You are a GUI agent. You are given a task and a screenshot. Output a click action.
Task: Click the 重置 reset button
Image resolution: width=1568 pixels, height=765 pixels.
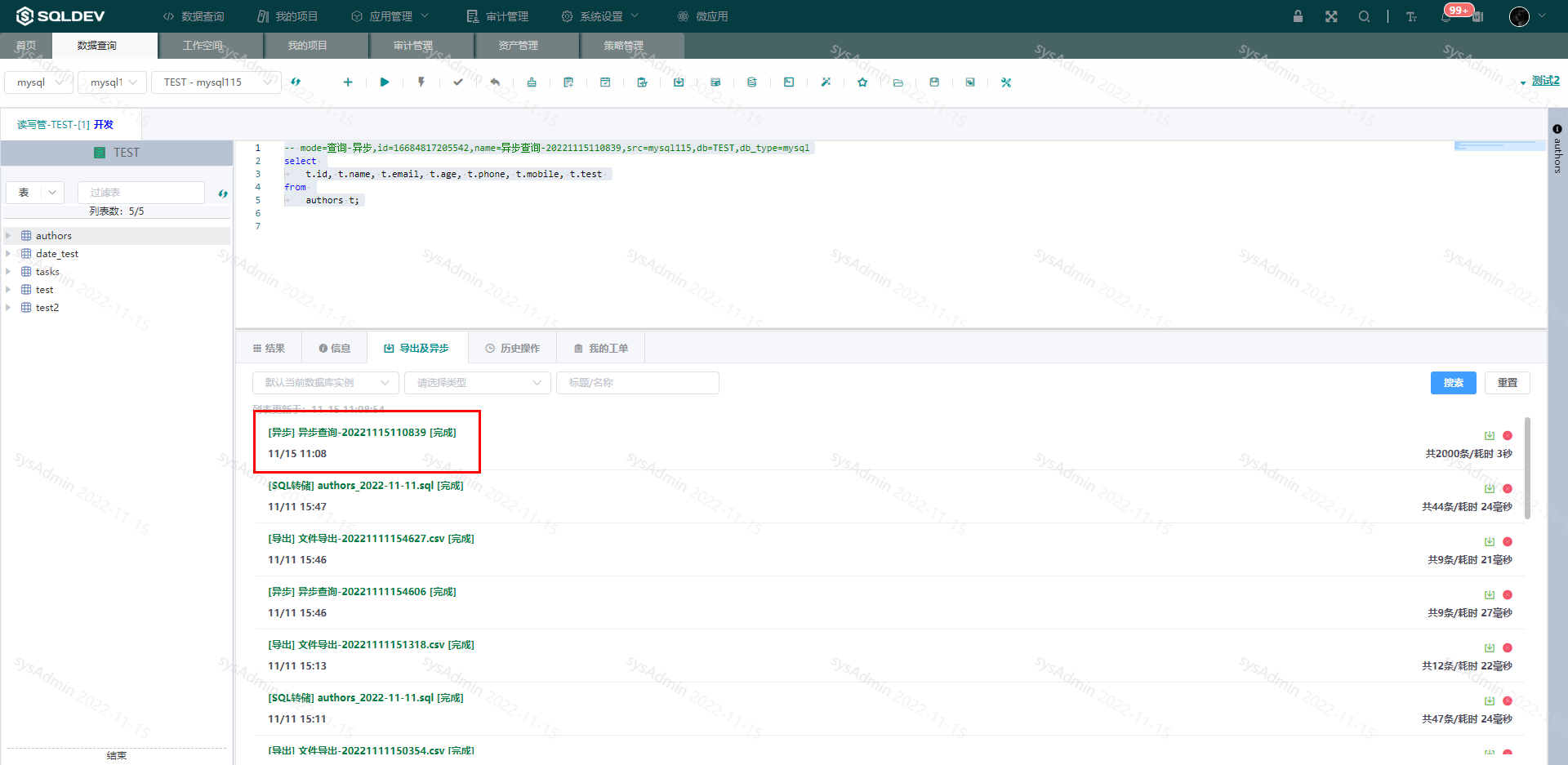(x=1508, y=383)
